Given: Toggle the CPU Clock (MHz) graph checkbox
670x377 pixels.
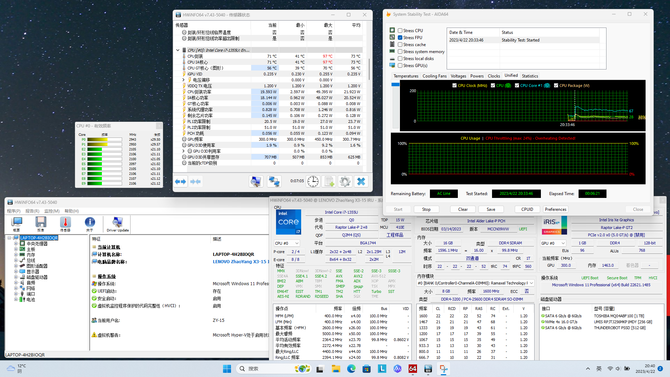Looking at the screenshot, I should click(x=454, y=85).
